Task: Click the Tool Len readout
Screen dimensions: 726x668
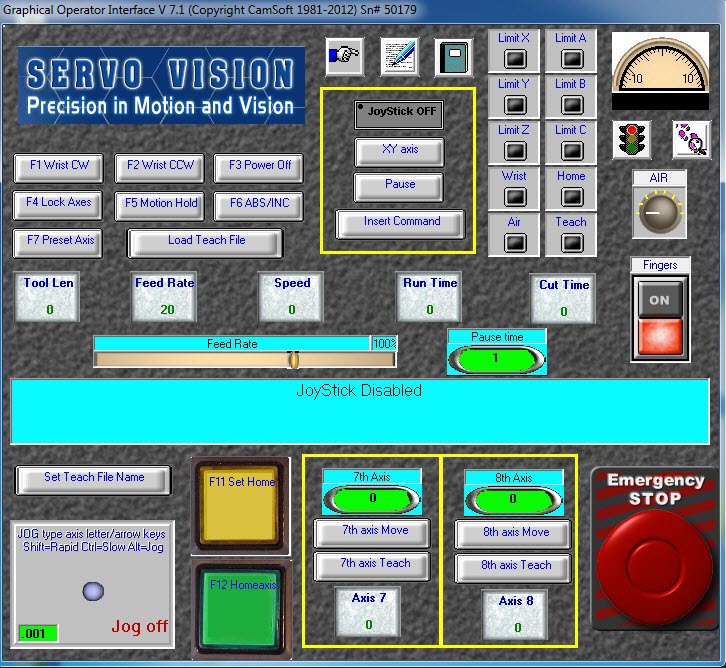Action: [x=47, y=297]
